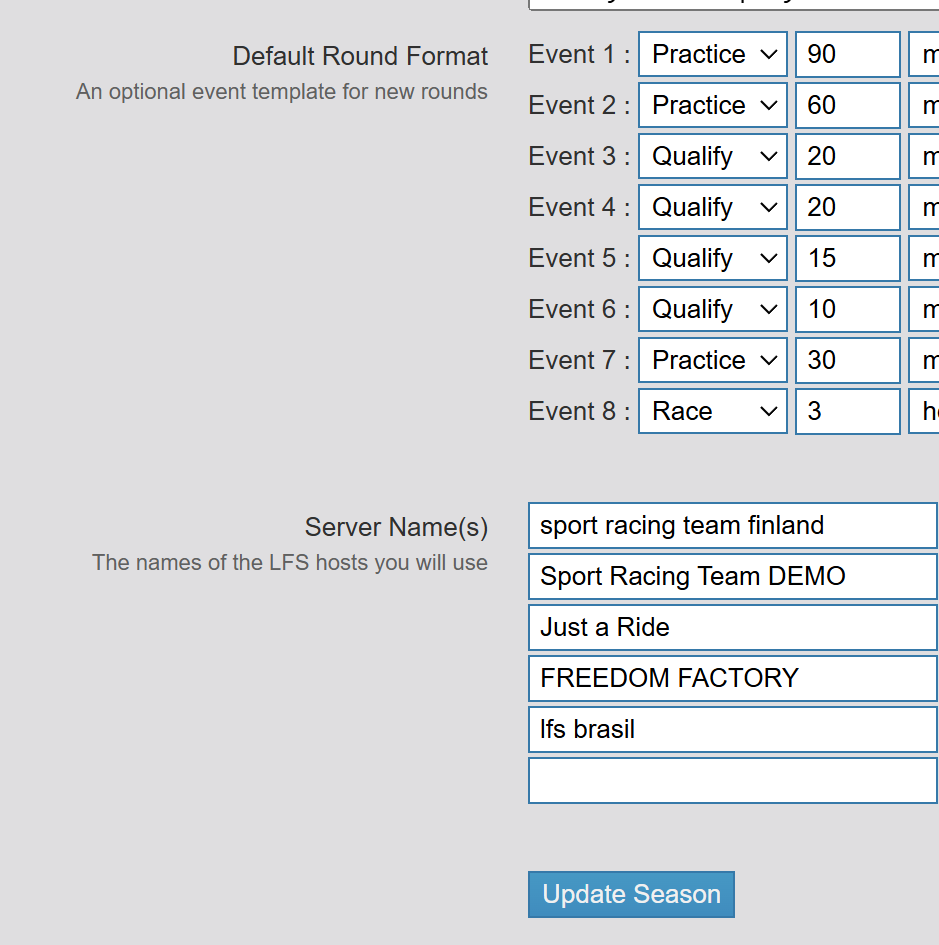Expand Event 2 Practice dropdown

[713, 106]
